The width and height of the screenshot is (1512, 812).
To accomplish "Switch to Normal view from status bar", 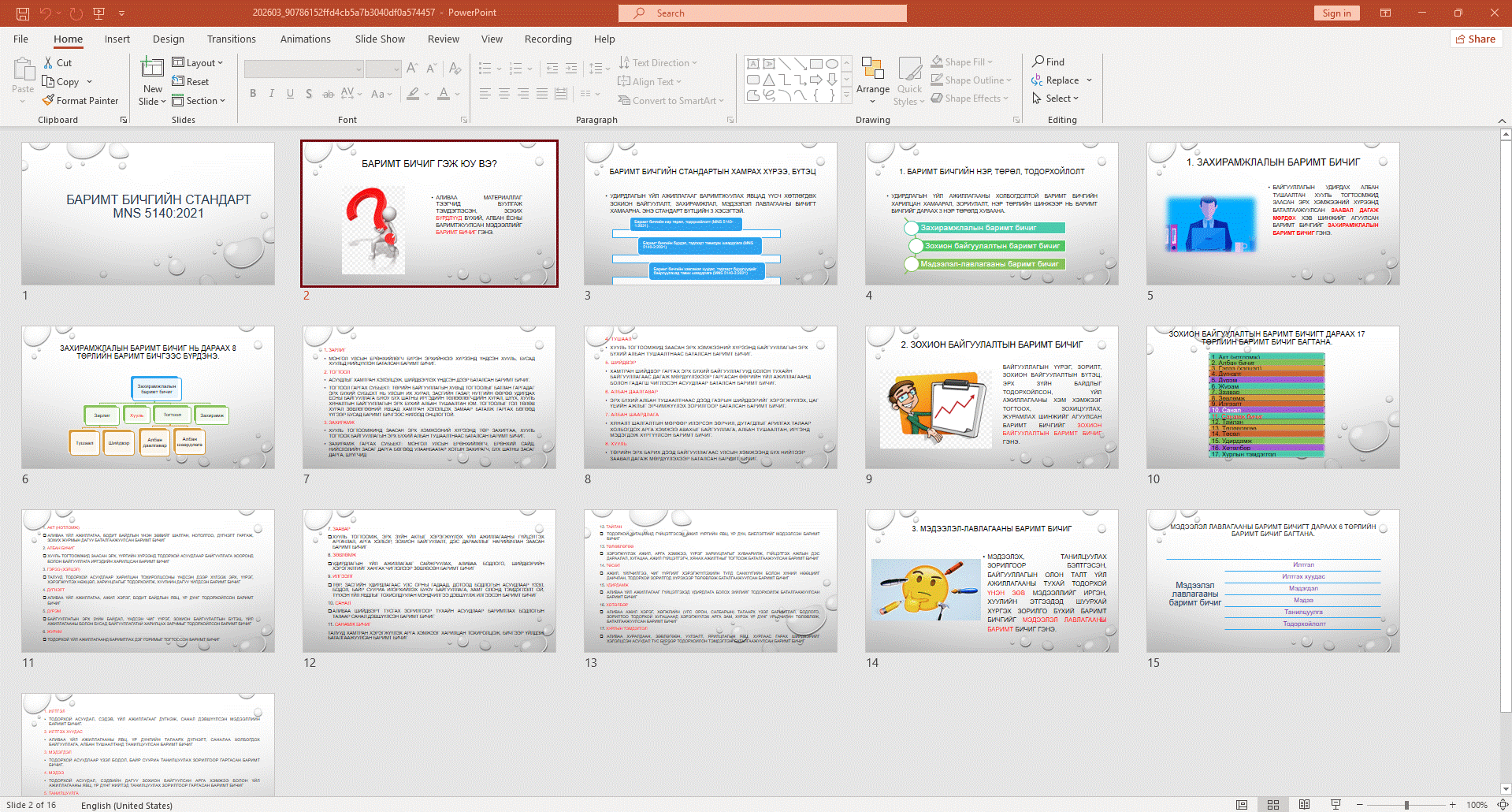I will click(x=1242, y=805).
